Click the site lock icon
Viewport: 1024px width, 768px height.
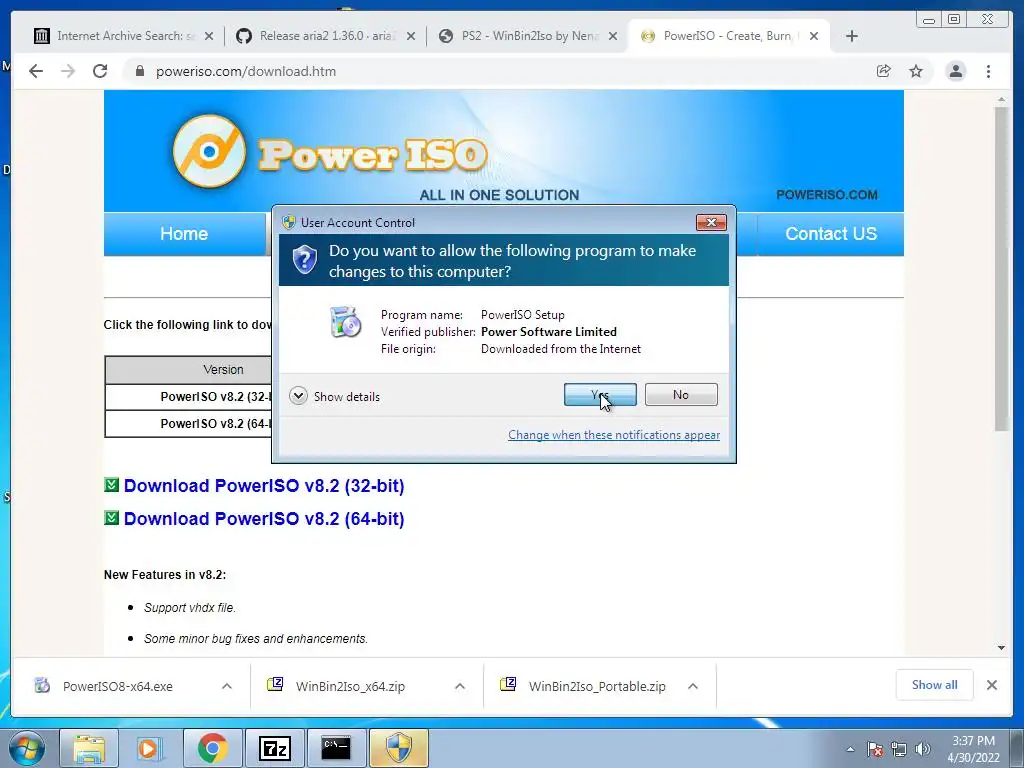click(139, 71)
